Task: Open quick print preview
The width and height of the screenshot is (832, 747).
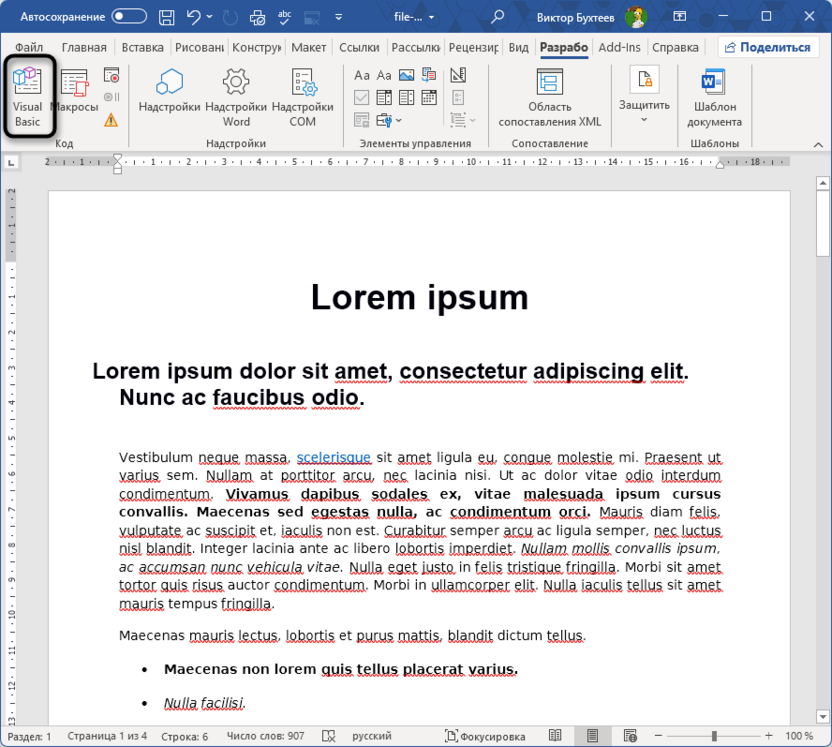Action: pos(257,17)
